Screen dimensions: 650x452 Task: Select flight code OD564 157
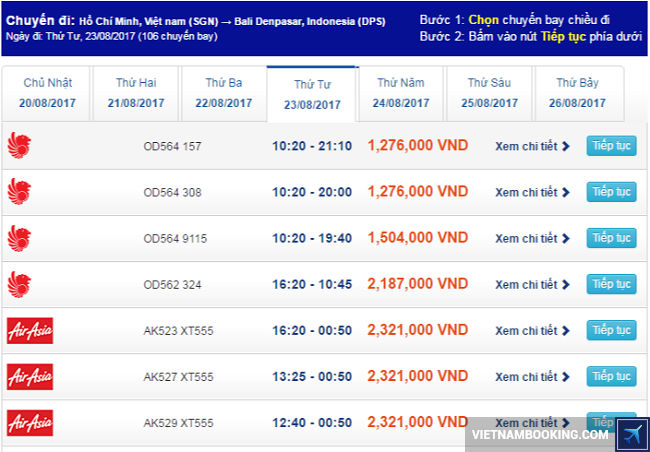(172, 146)
